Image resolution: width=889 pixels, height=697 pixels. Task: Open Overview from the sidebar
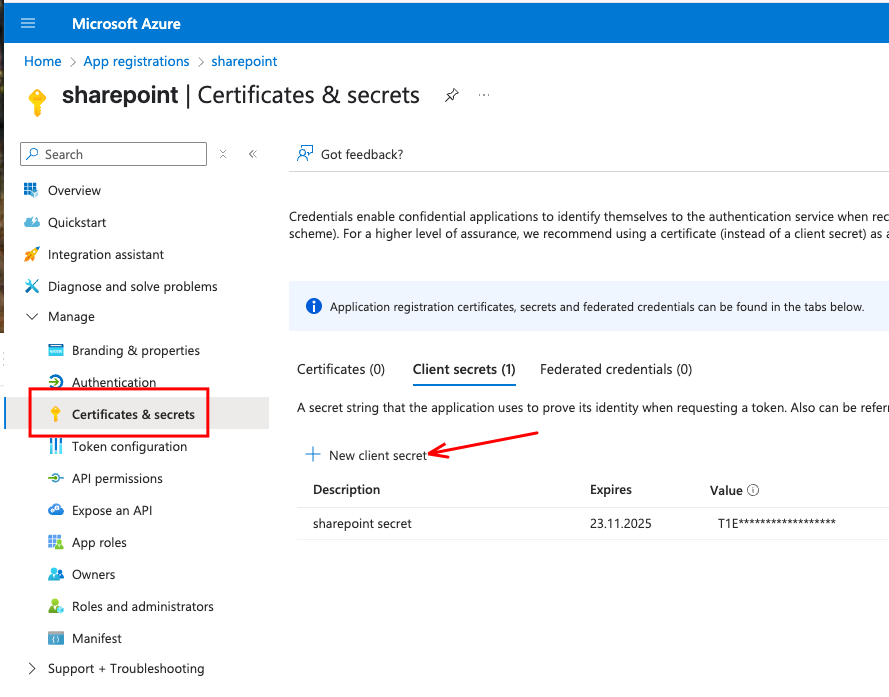74,190
